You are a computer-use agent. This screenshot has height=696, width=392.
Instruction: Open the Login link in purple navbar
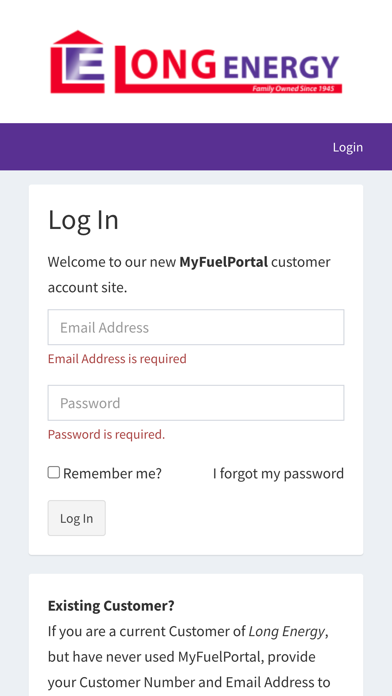click(348, 147)
